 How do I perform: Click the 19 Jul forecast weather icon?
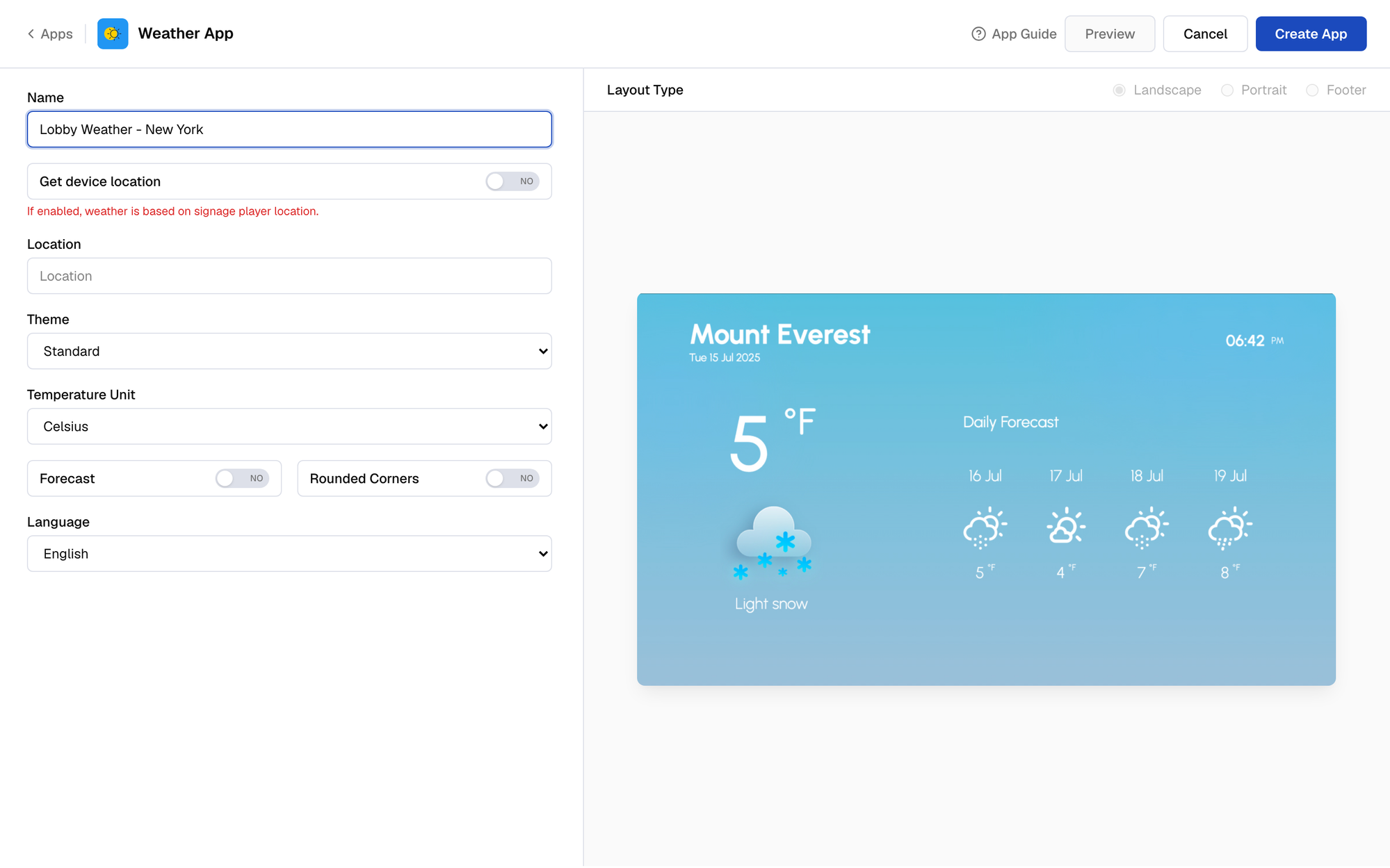click(x=1229, y=527)
